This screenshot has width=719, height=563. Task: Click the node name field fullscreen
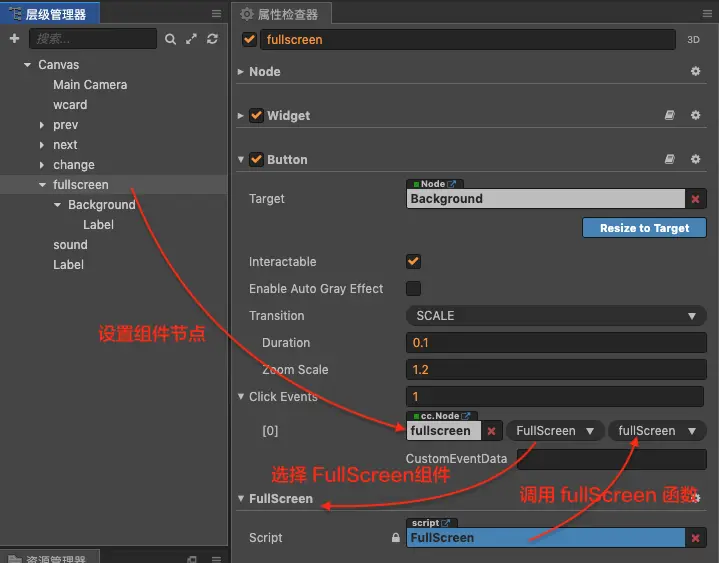click(467, 39)
